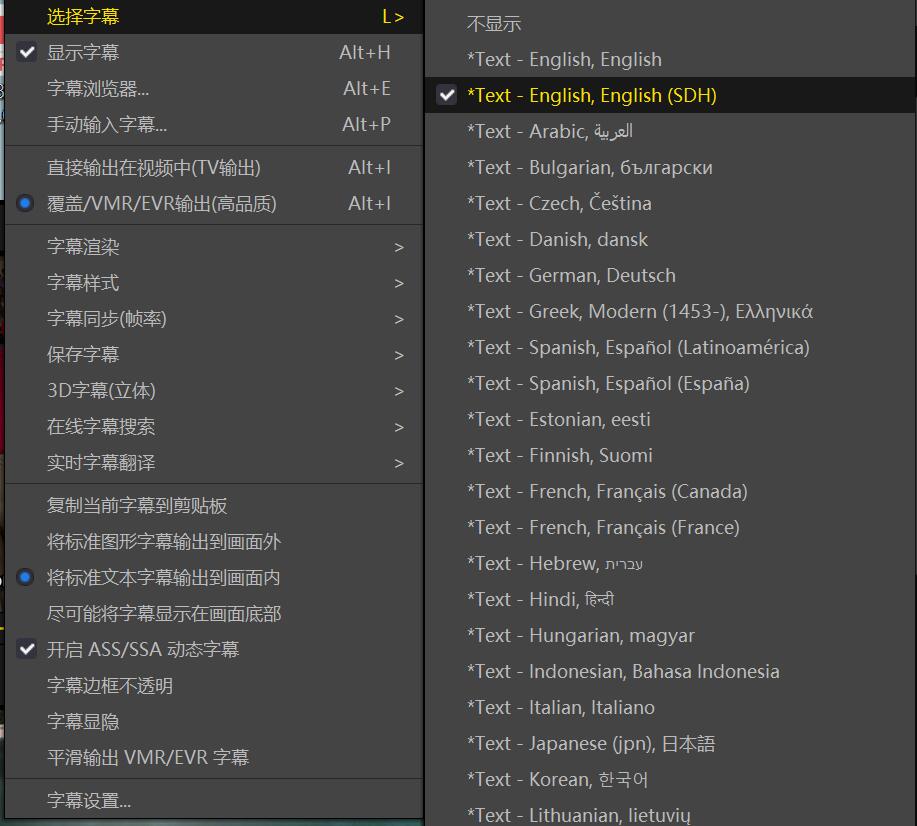Viewport: 917px width, 826px height.
Task: Switch subtitles to German, Deutsch
Action: (571, 276)
